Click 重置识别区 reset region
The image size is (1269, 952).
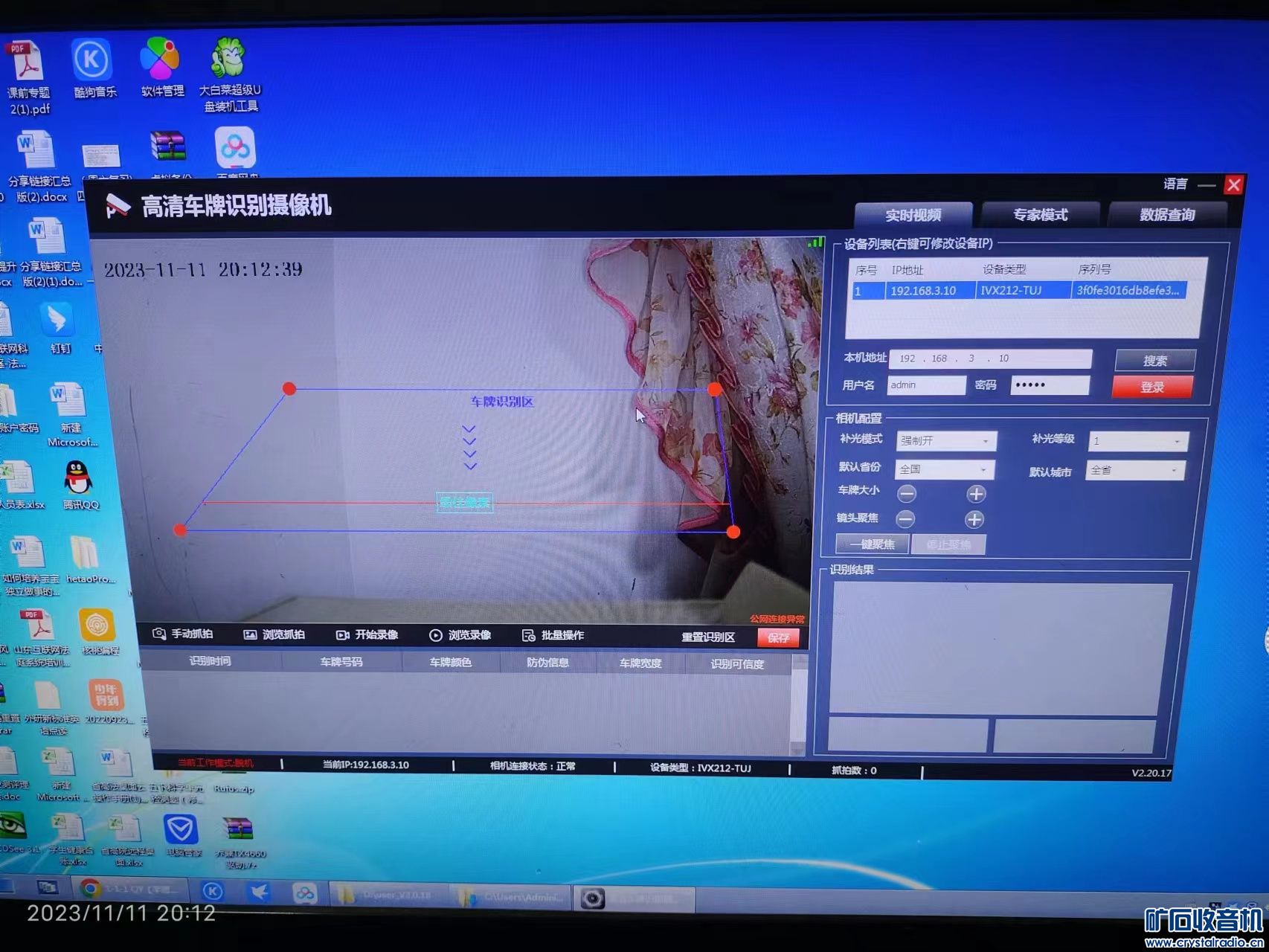coord(708,637)
